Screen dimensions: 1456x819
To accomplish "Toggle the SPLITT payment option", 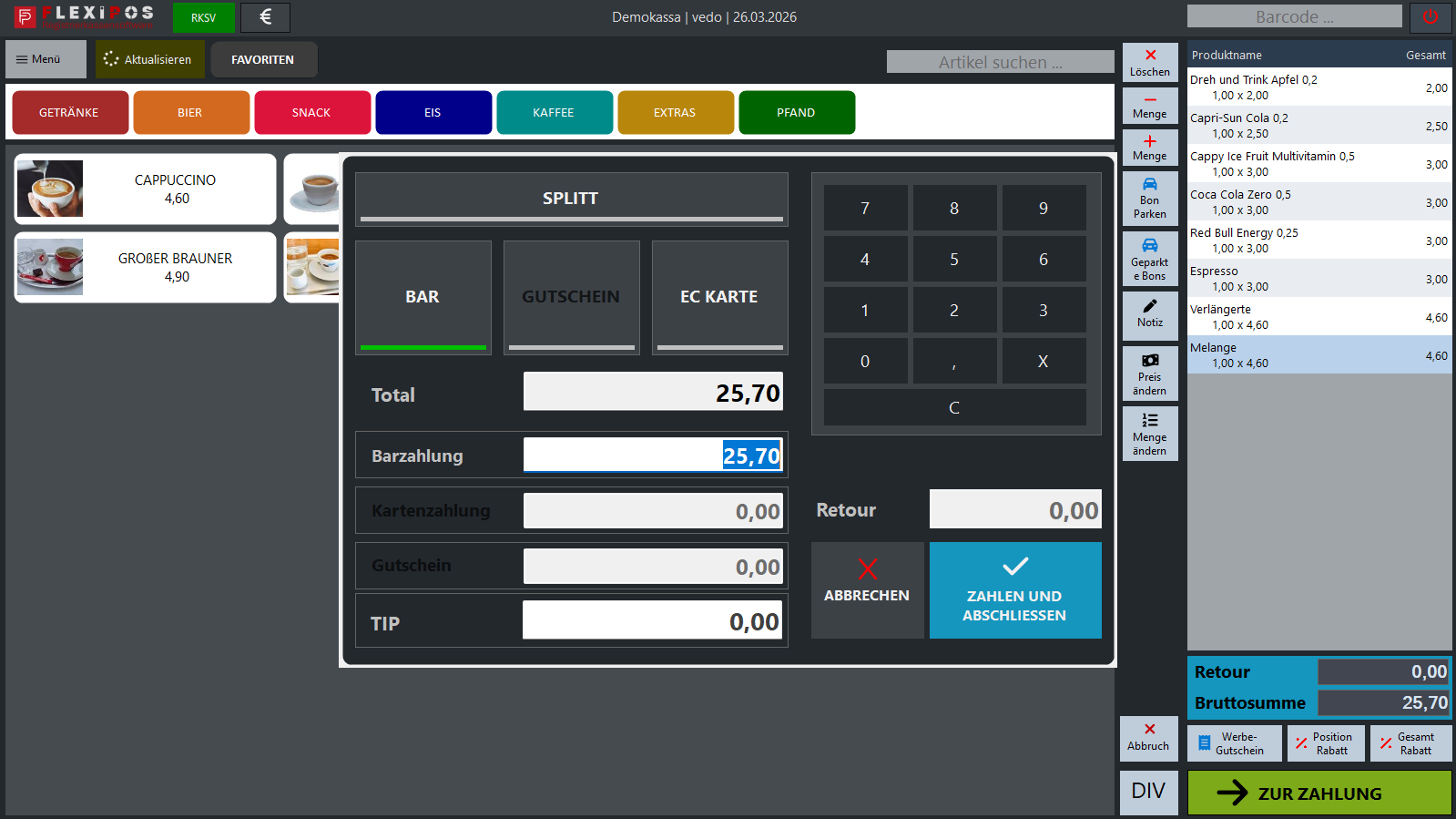I will pyautogui.click(x=571, y=199).
